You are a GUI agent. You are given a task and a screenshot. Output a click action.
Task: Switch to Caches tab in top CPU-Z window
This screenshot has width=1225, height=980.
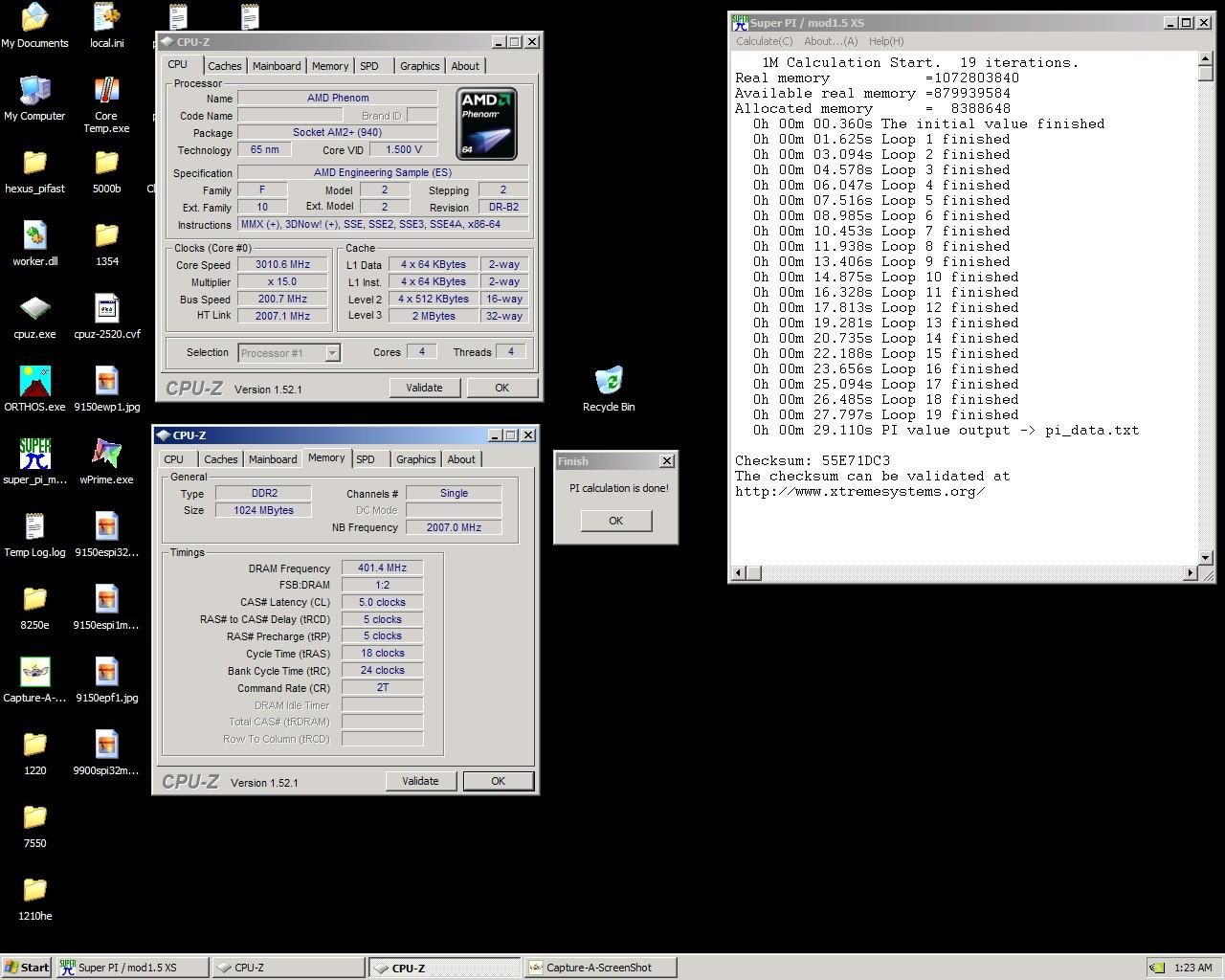[x=225, y=66]
